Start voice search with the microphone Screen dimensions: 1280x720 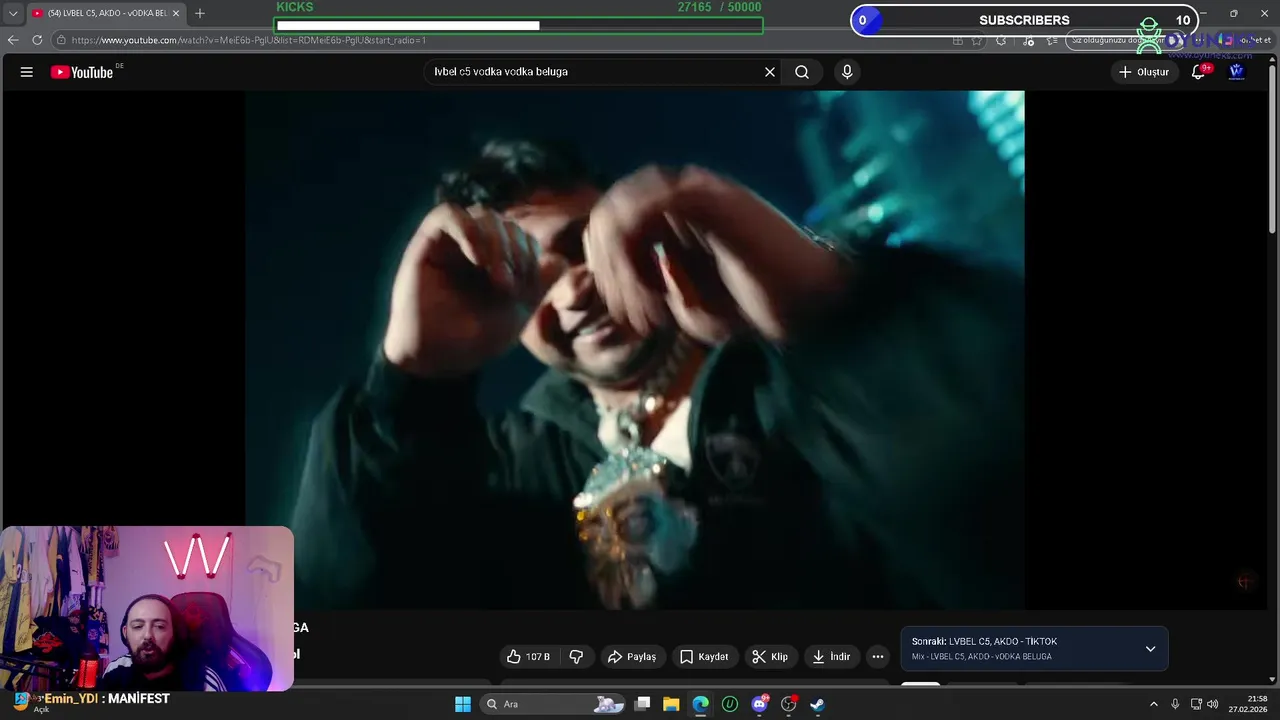(847, 72)
